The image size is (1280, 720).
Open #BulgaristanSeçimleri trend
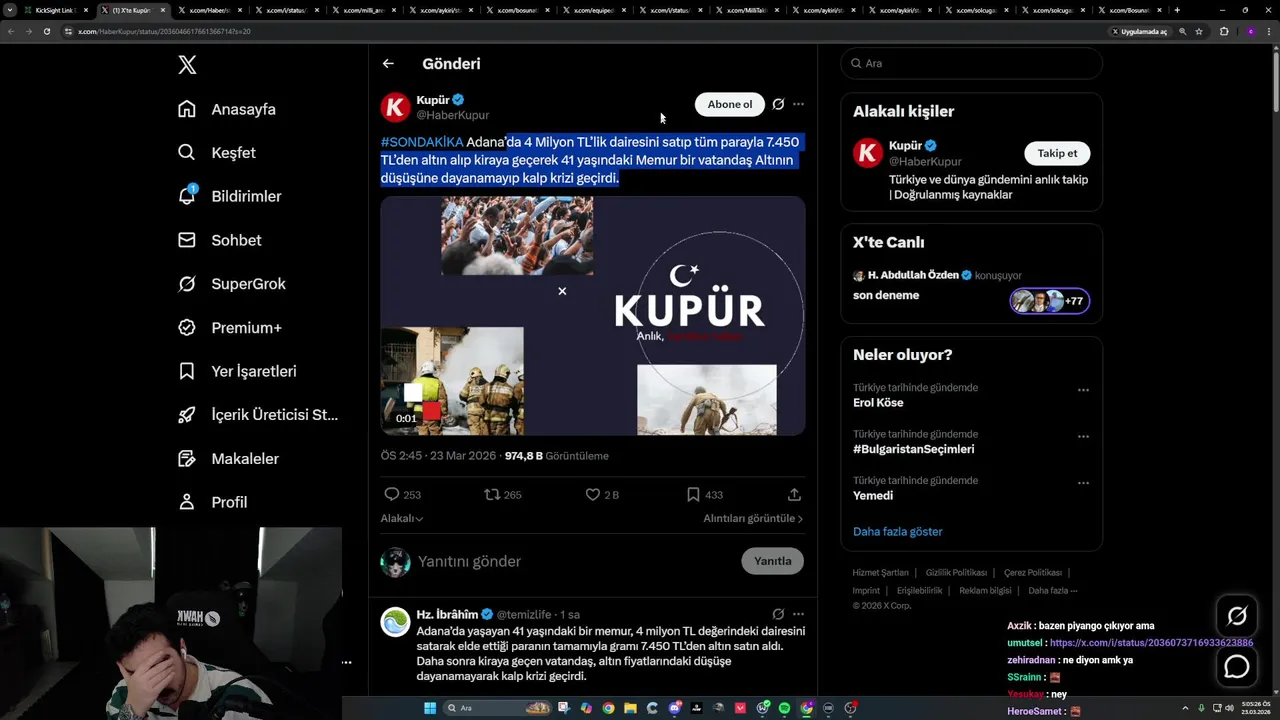pyautogui.click(x=913, y=449)
